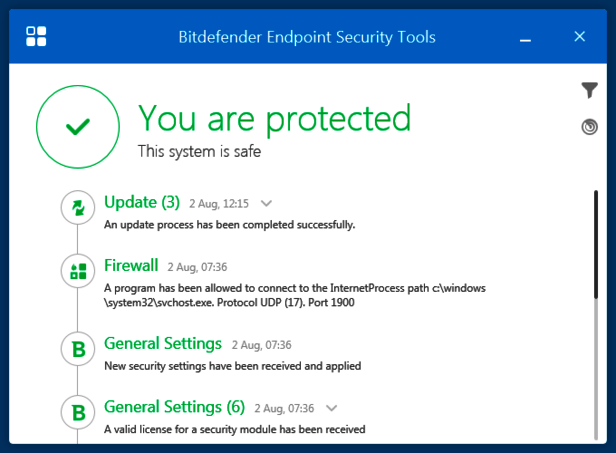Click the scan radar icon on right
The image size is (616, 453).
(x=590, y=127)
